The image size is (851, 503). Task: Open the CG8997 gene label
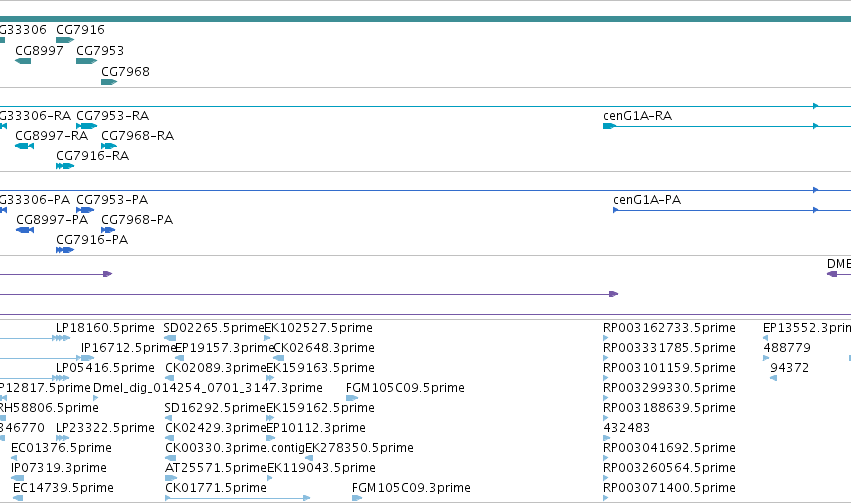39,50
